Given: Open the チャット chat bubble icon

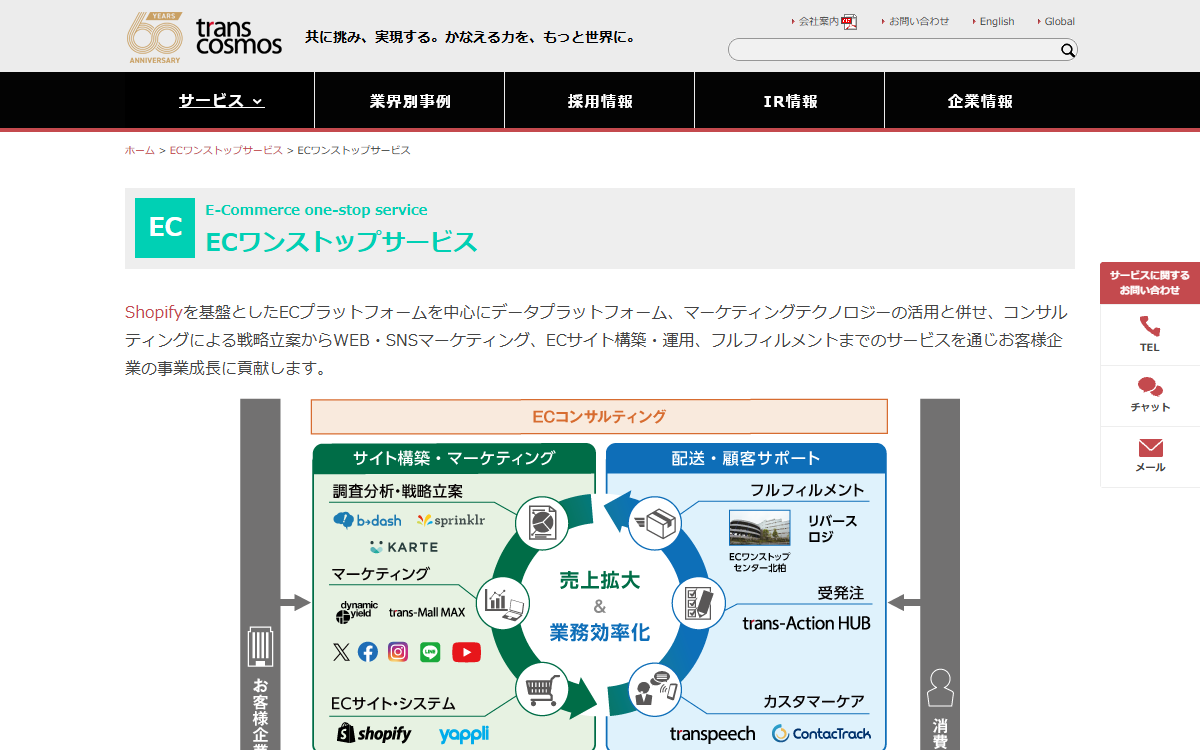Looking at the screenshot, I should [1150, 387].
